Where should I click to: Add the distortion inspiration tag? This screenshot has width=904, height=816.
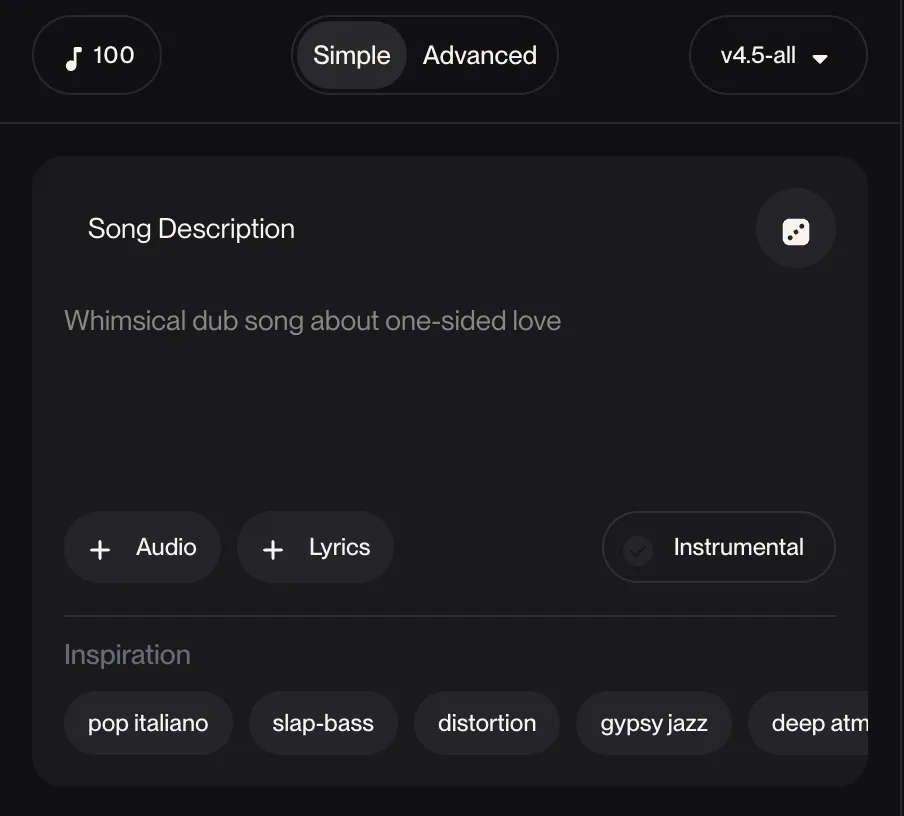[487, 723]
